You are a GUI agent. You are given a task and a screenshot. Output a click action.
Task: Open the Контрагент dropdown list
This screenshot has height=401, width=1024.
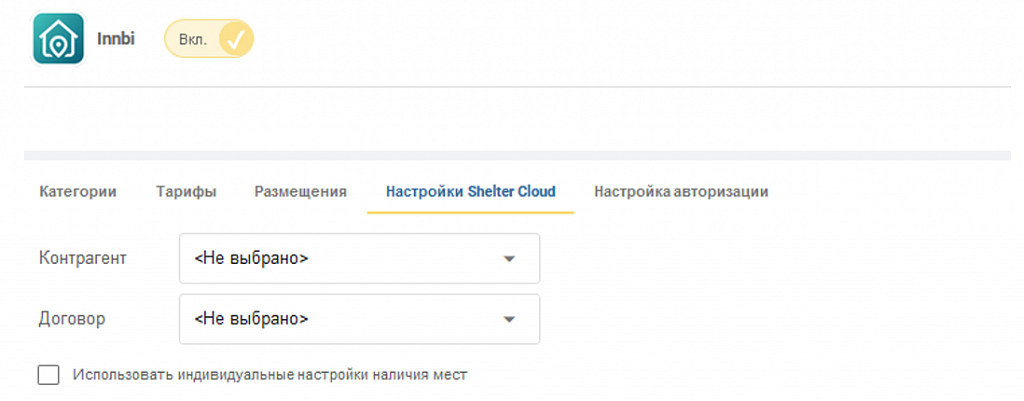pos(359,259)
